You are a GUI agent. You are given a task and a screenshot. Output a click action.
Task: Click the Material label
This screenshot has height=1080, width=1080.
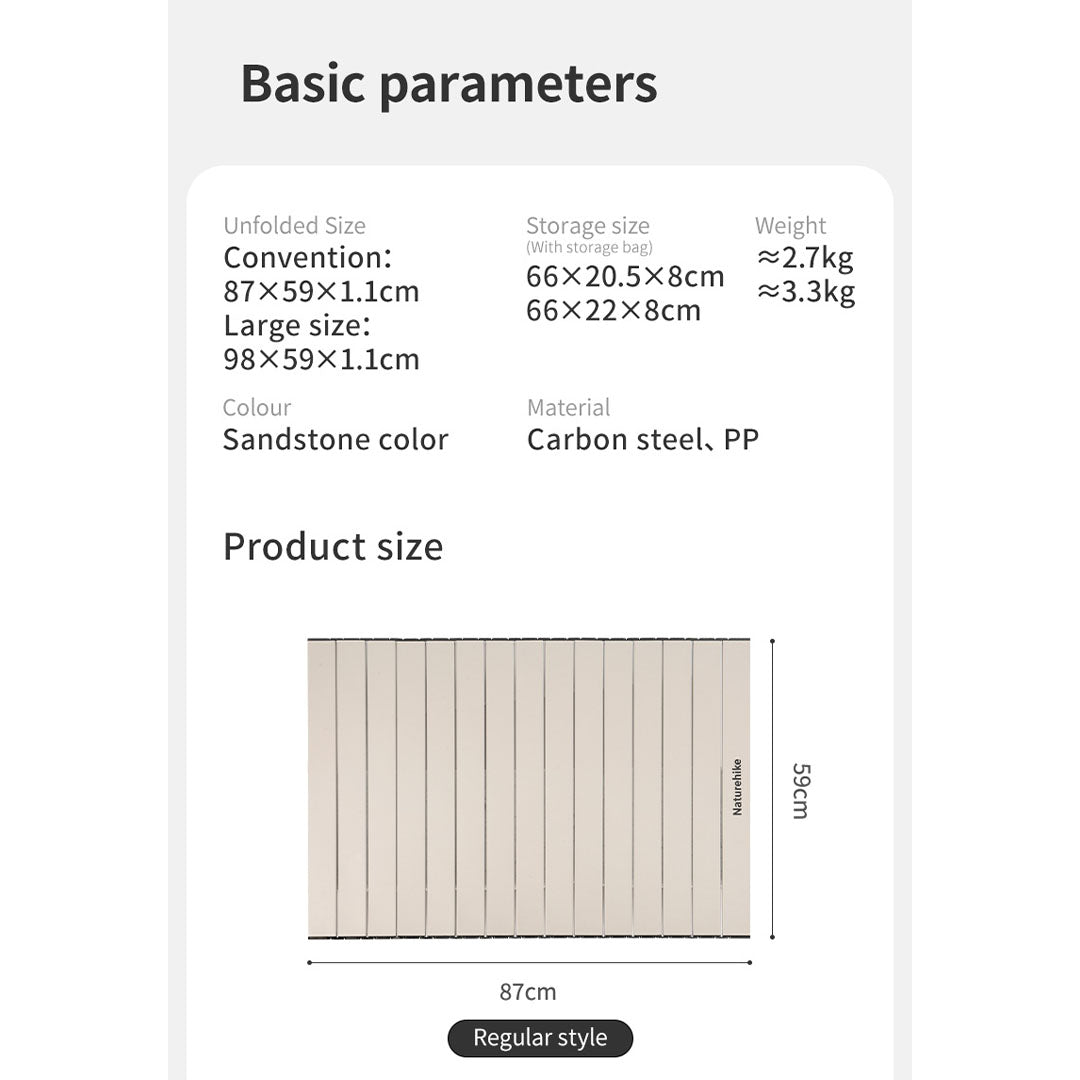coord(568,408)
